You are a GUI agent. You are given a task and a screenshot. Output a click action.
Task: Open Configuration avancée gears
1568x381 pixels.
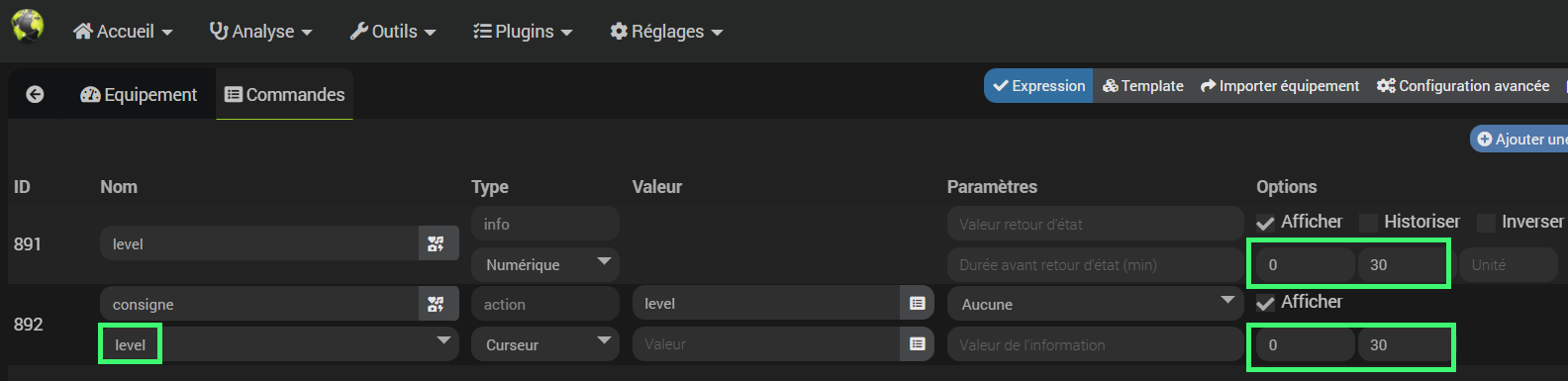point(1463,86)
